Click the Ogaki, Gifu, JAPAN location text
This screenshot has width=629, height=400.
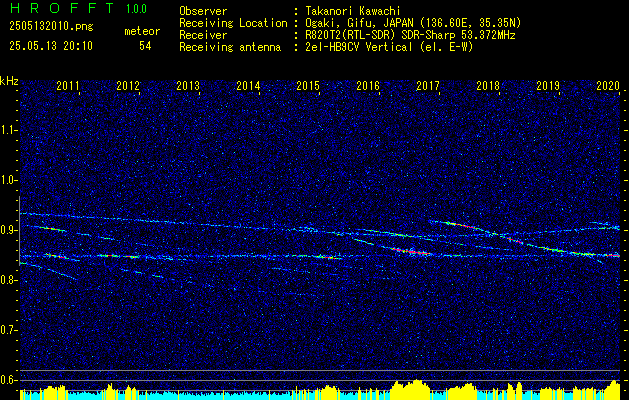[x=414, y=23]
